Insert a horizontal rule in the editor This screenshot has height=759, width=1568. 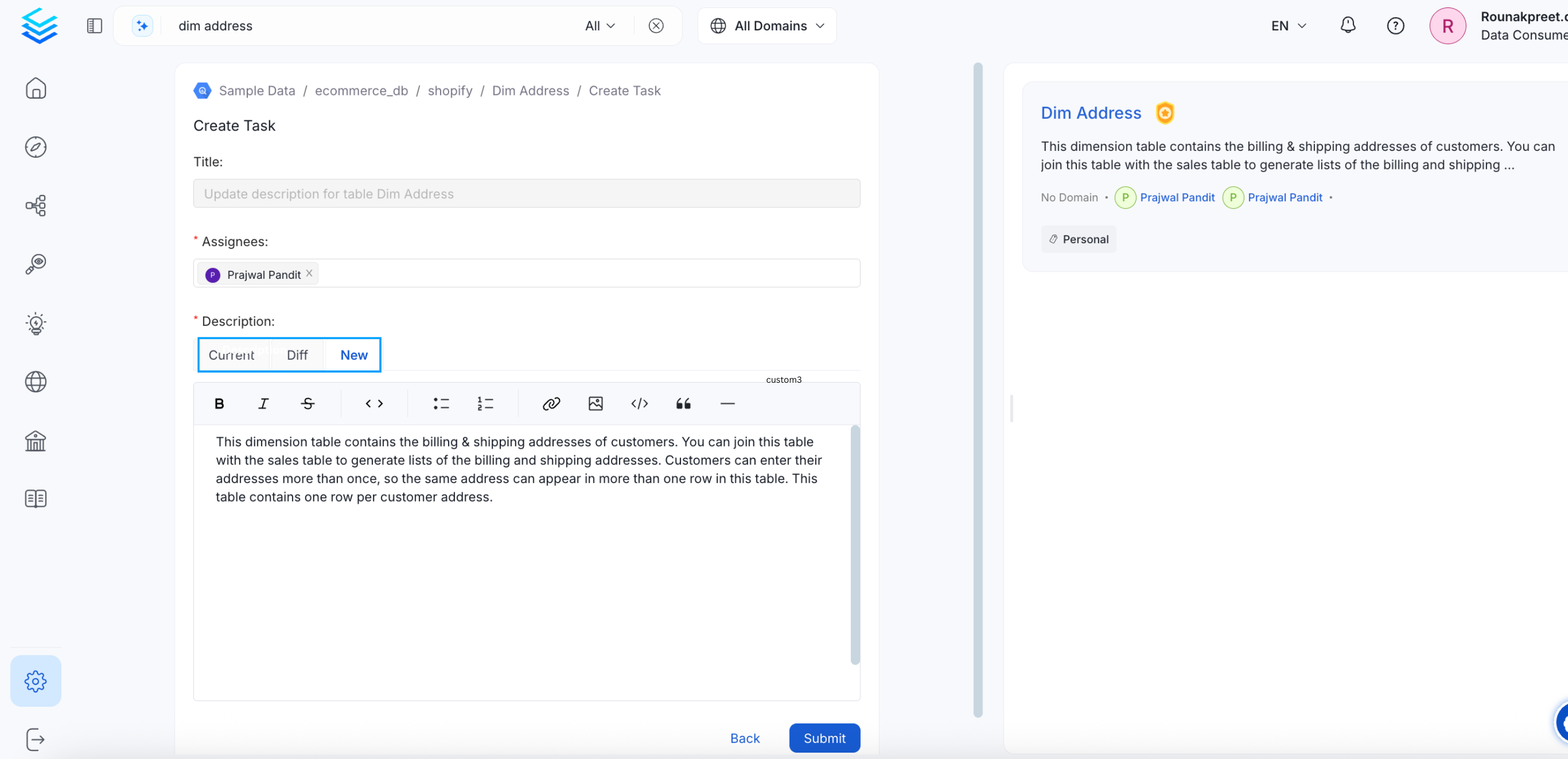click(727, 403)
